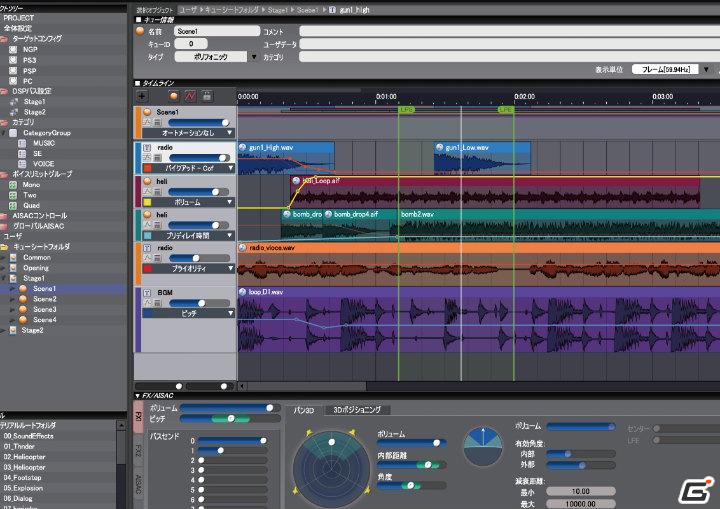
Task: Switch to the 3Dポジショニング tab
Action: [357, 409]
